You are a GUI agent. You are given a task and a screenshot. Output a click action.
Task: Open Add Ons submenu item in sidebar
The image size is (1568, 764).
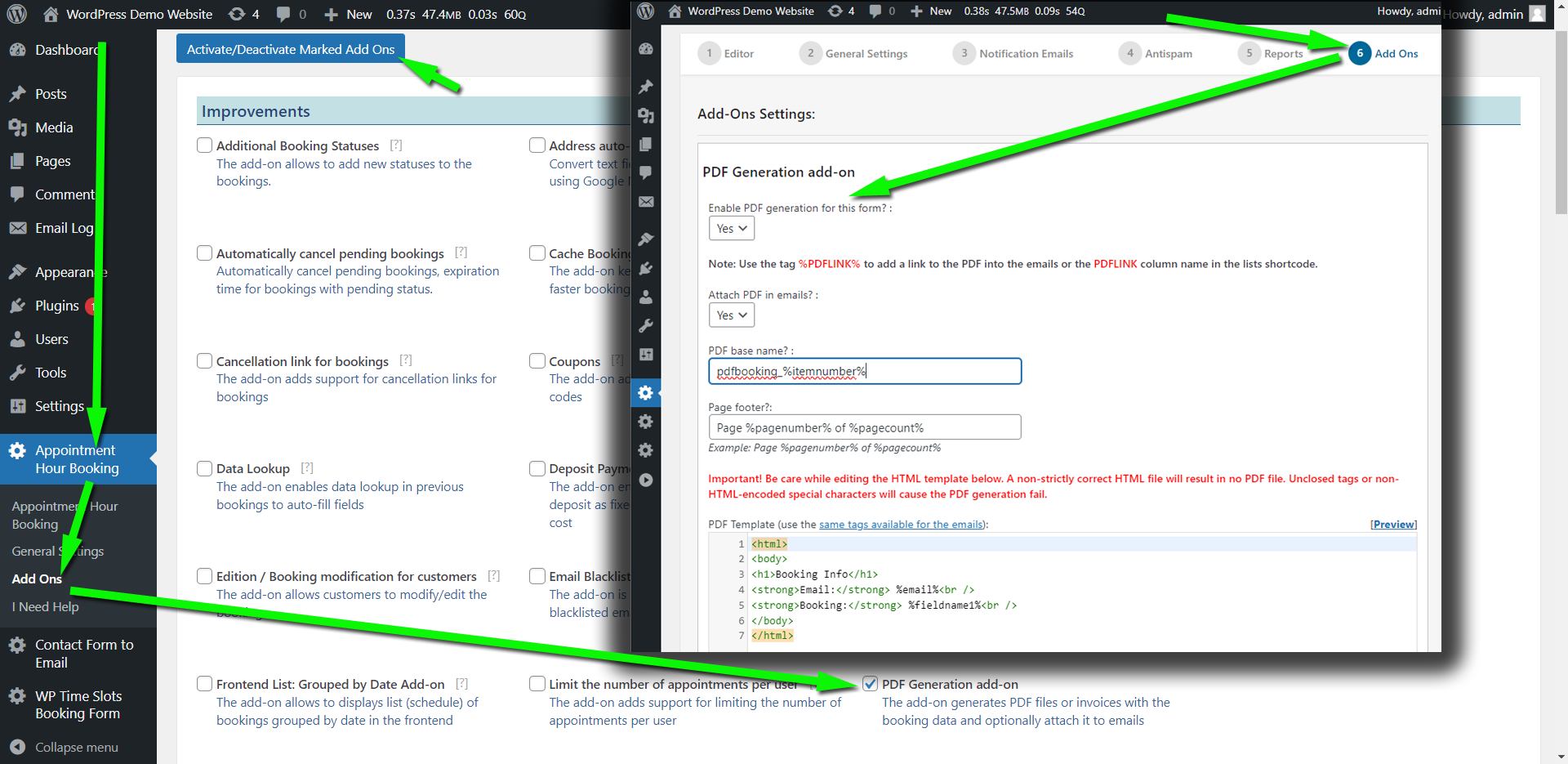coord(37,579)
